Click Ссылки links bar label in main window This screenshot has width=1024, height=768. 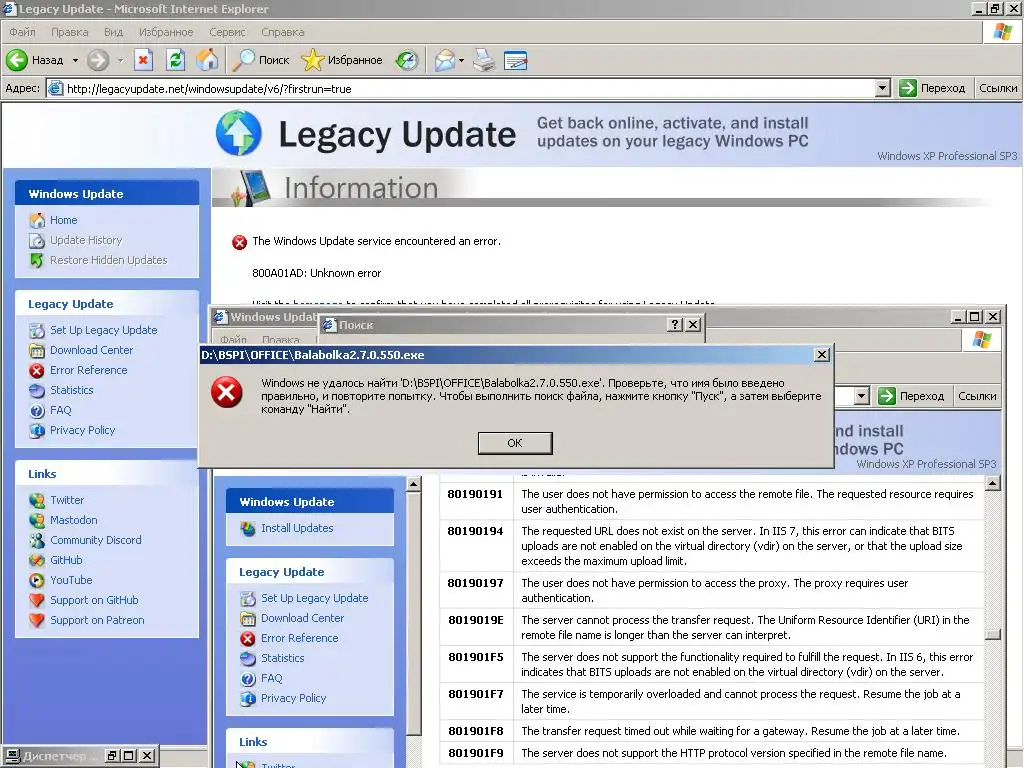tap(998, 88)
